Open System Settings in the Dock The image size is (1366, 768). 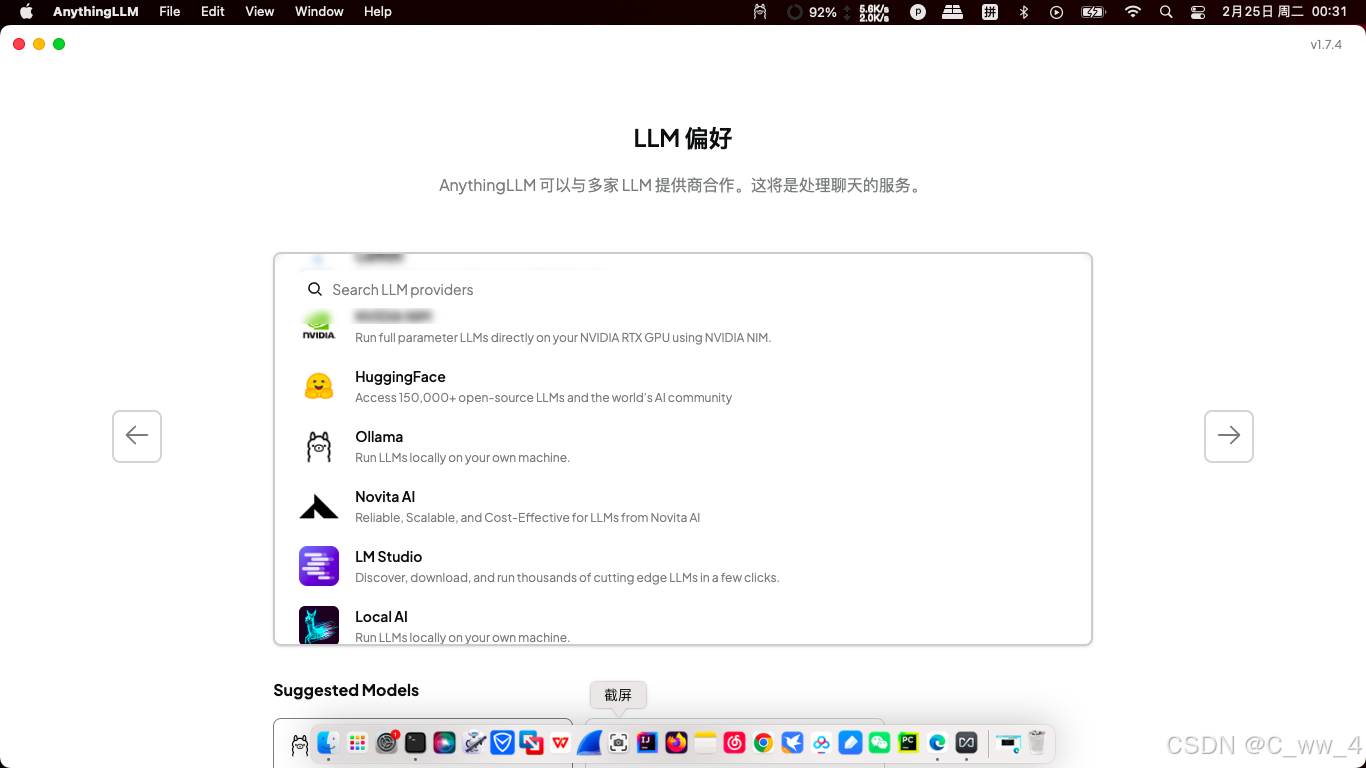(x=387, y=743)
